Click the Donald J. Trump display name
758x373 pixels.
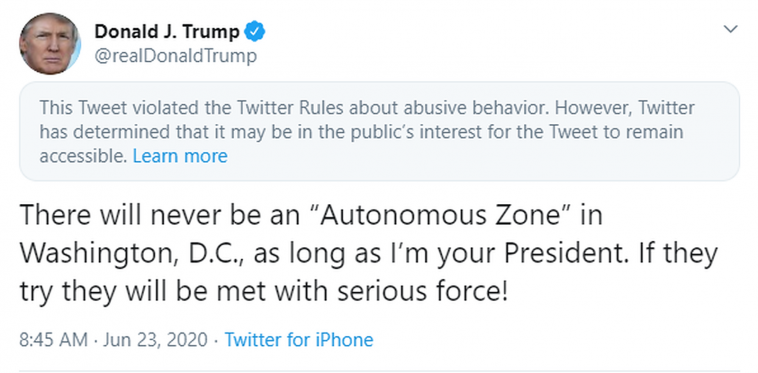tap(167, 32)
